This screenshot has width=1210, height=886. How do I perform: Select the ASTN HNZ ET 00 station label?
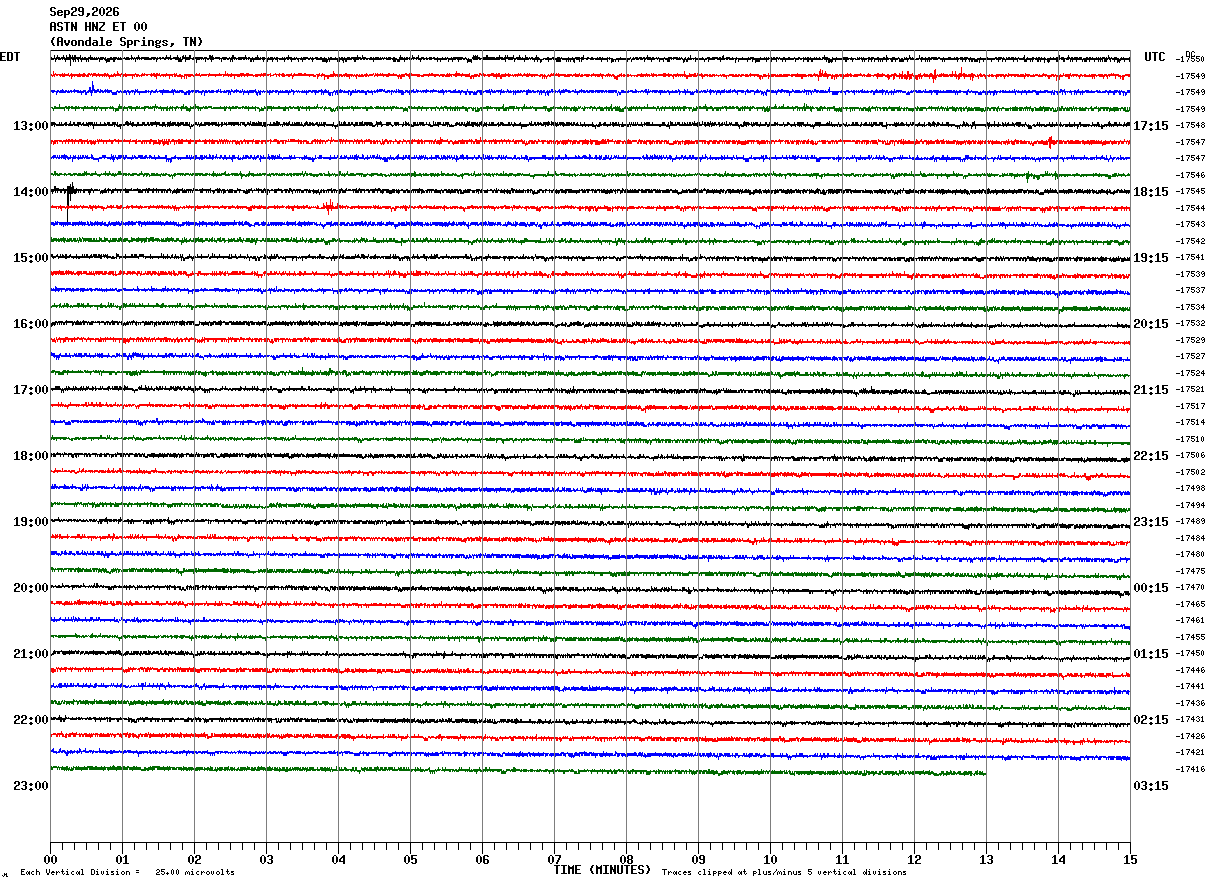(98, 27)
